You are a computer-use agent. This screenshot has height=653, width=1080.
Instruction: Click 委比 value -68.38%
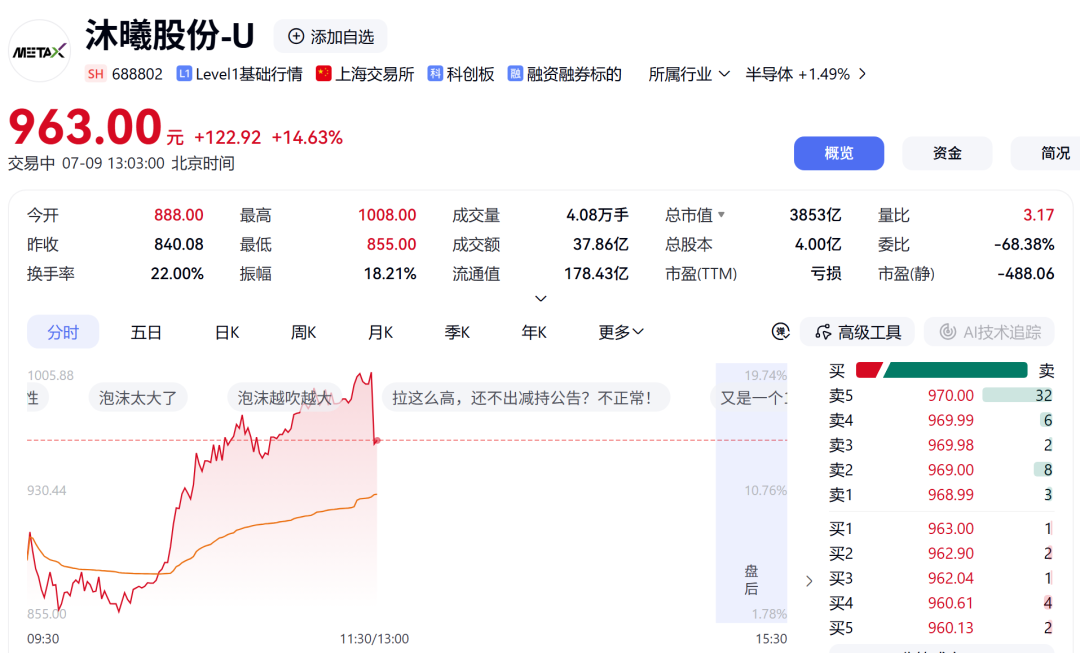[1024, 245]
